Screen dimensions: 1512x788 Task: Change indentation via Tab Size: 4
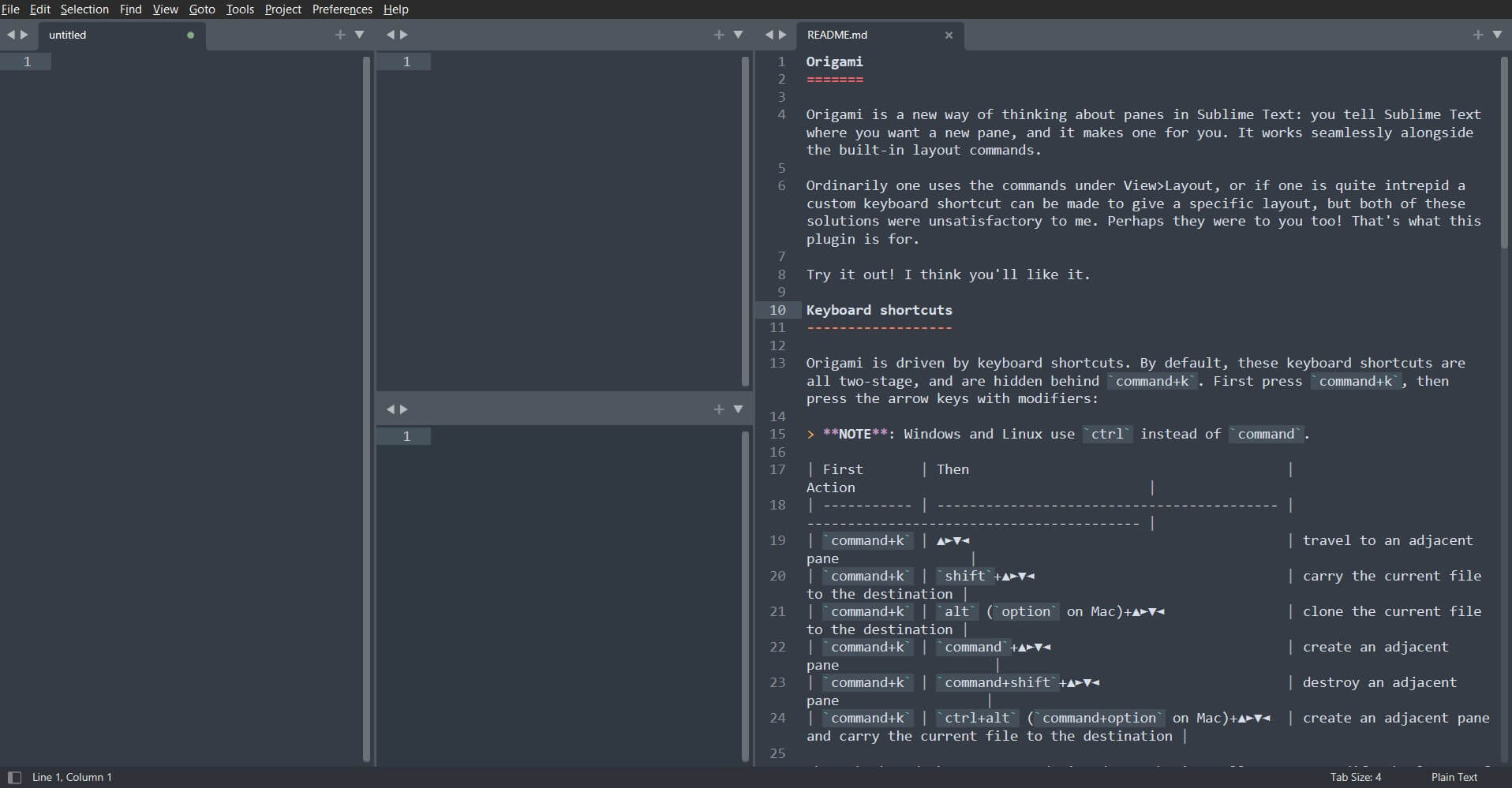[x=1356, y=777]
